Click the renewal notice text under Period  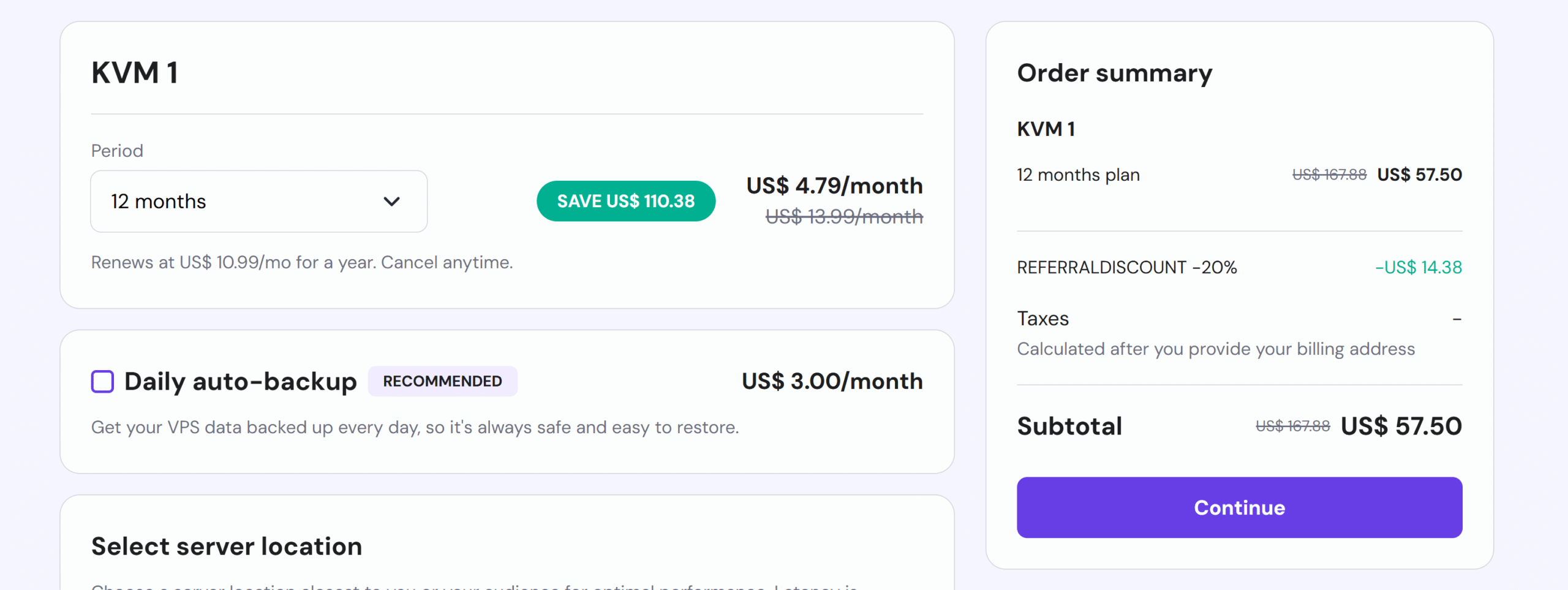[302, 262]
